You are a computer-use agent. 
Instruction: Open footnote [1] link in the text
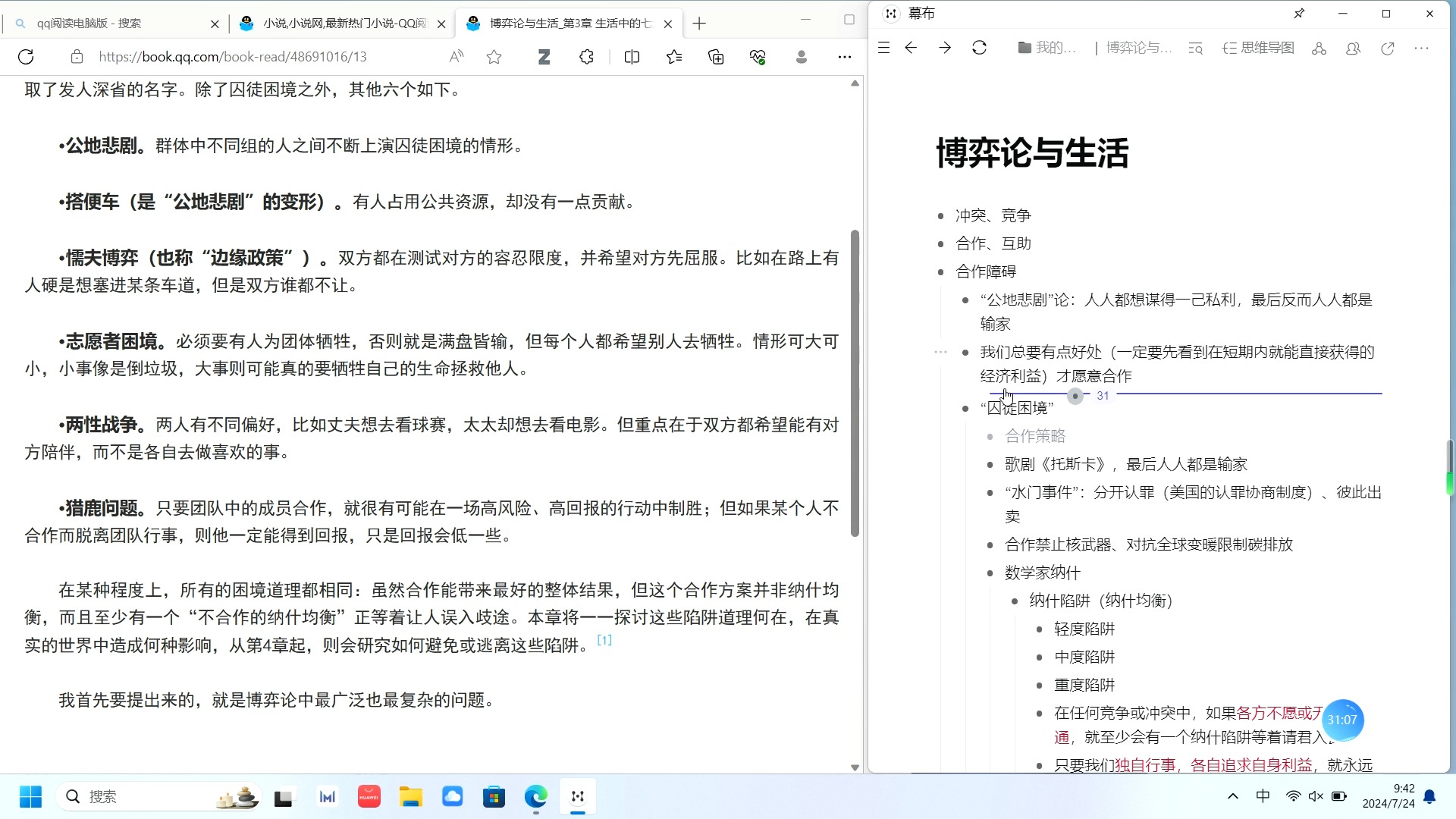point(604,640)
